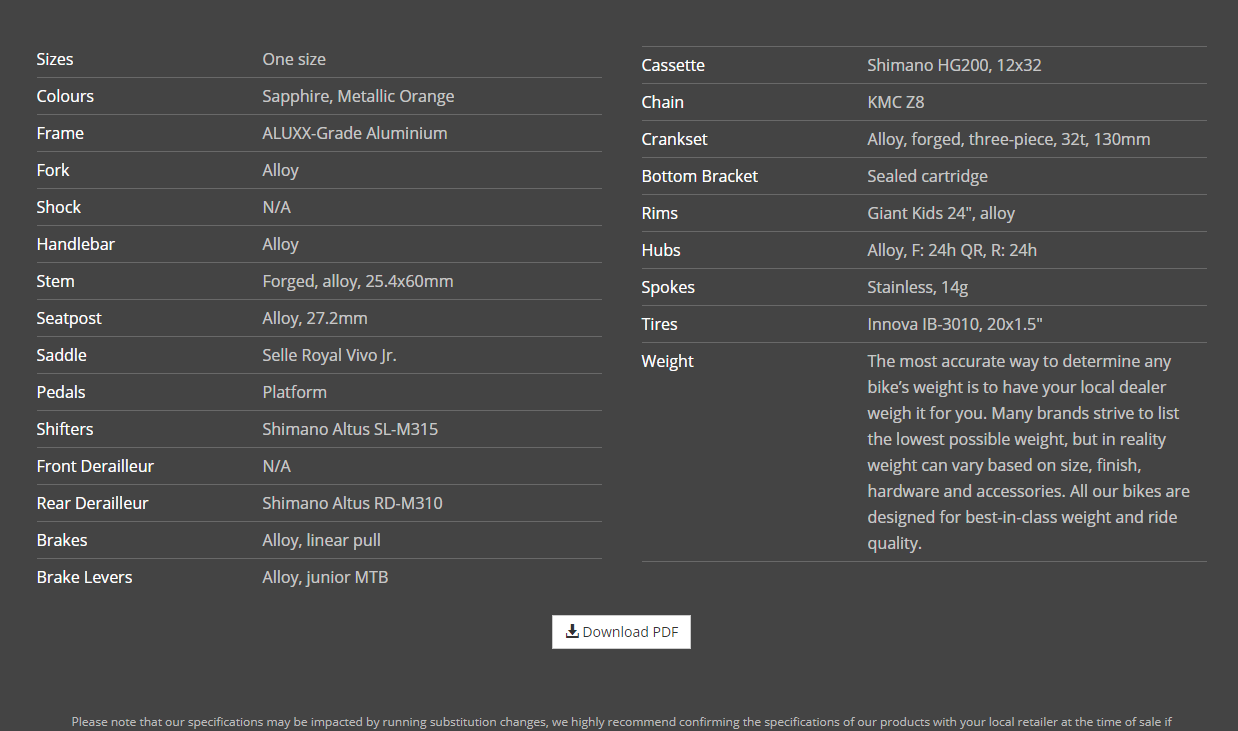Click 'KMC Z8' chain value
This screenshot has width=1238, height=731.
point(896,102)
